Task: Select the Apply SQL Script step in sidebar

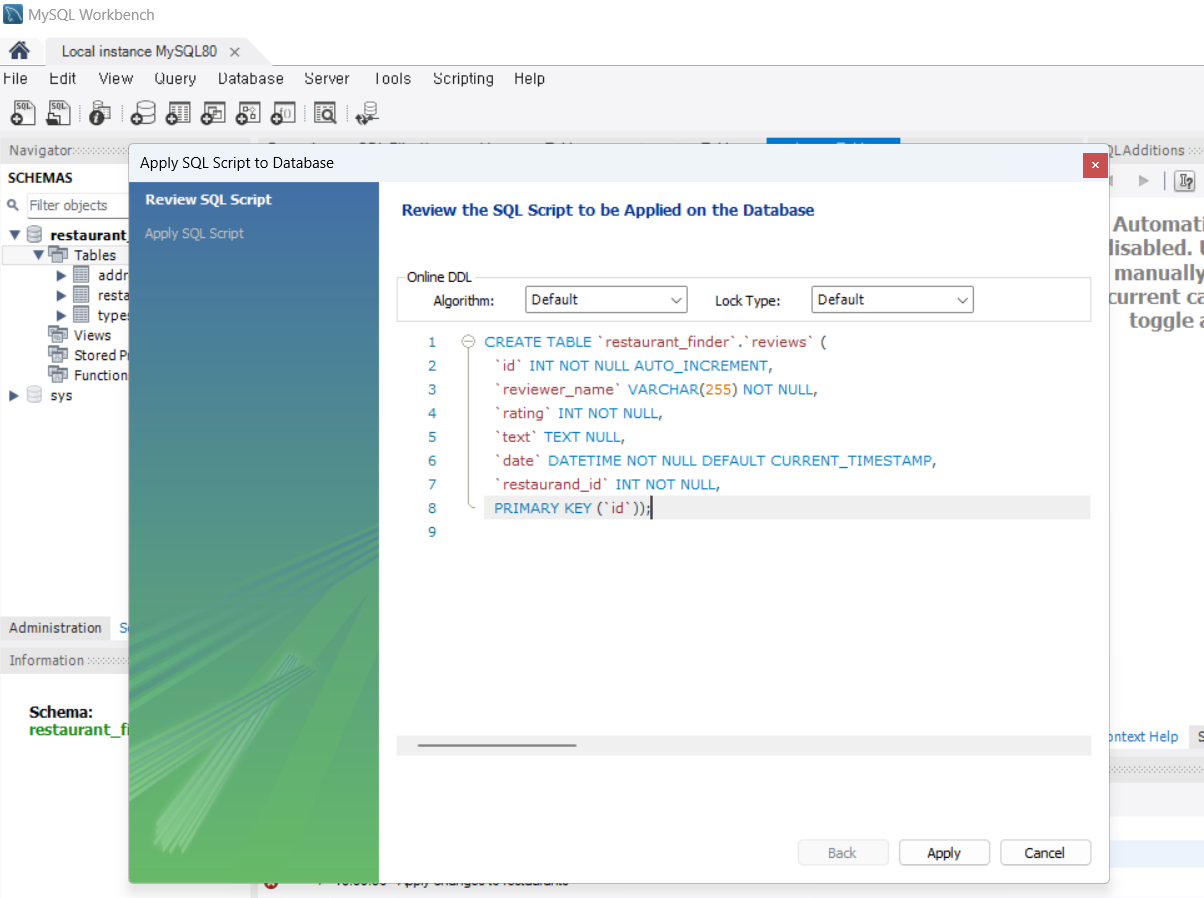Action: pyautogui.click(x=194, y=233)
